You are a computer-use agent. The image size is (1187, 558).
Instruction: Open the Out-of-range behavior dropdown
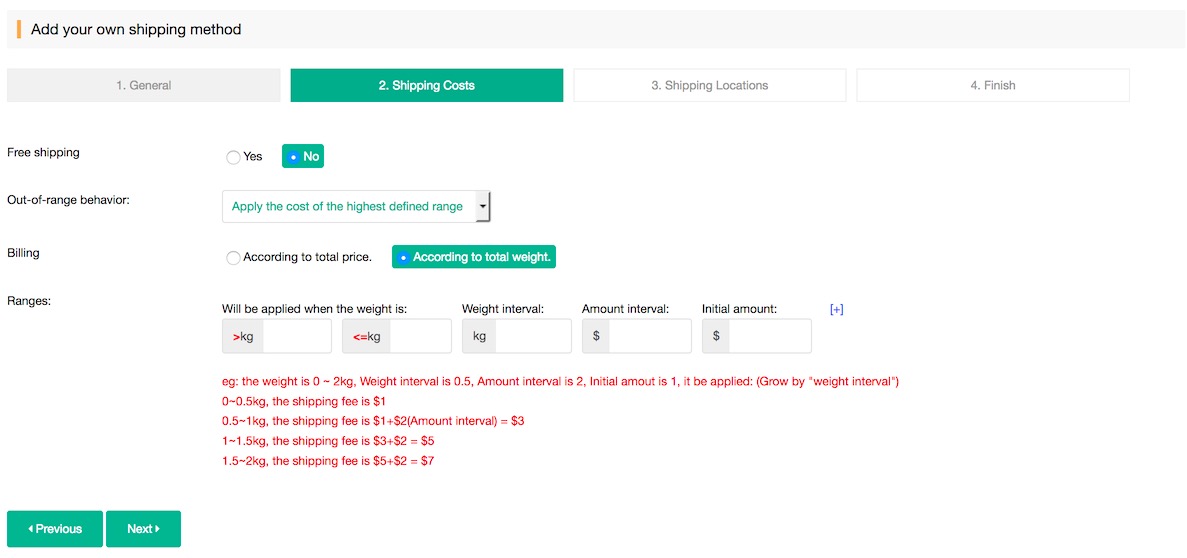tap(348, 207)
